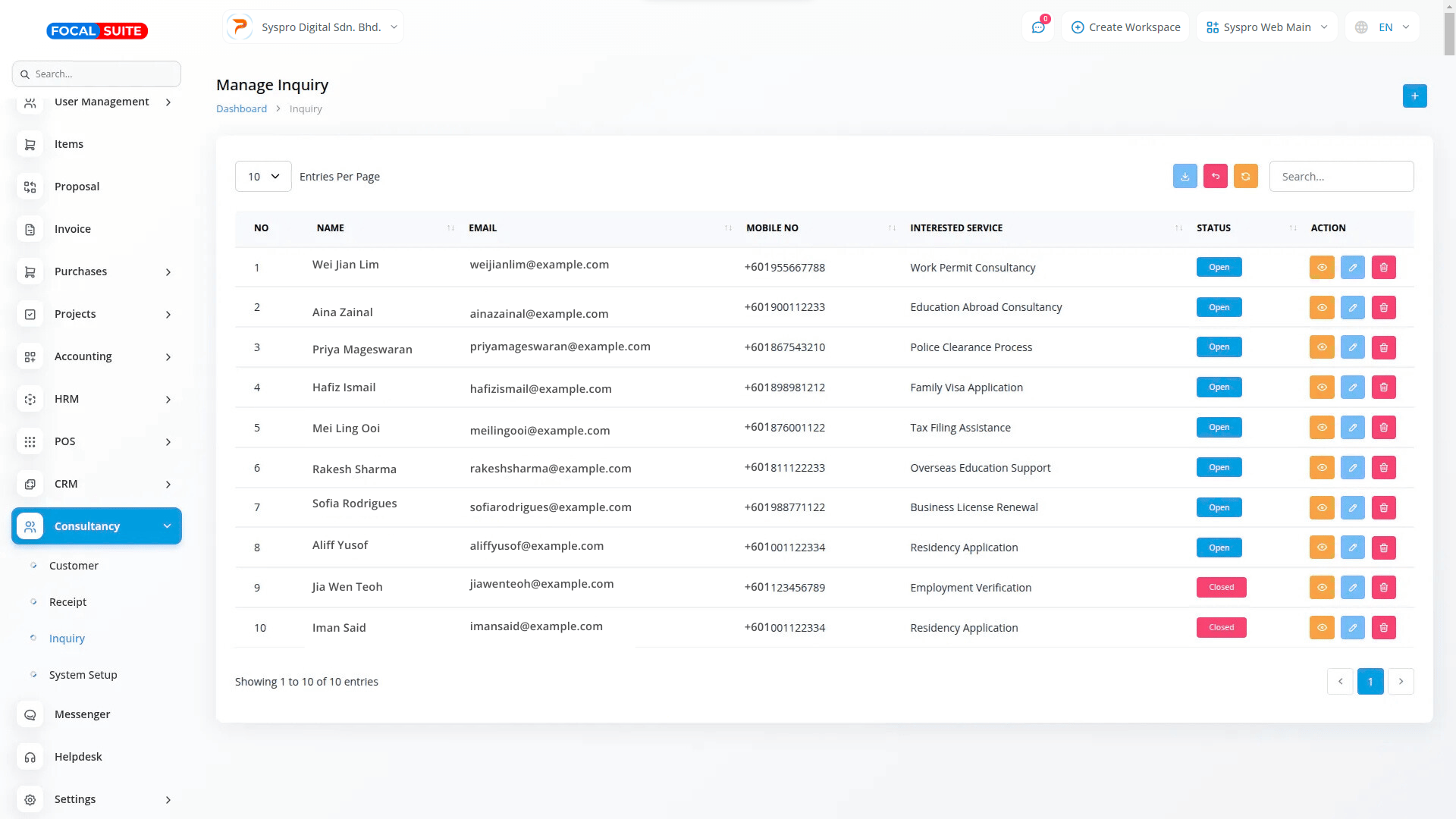Click the blue plus add inquiry button
The height and width of the screenshot is (819, 1456).
click(1414, 96)
